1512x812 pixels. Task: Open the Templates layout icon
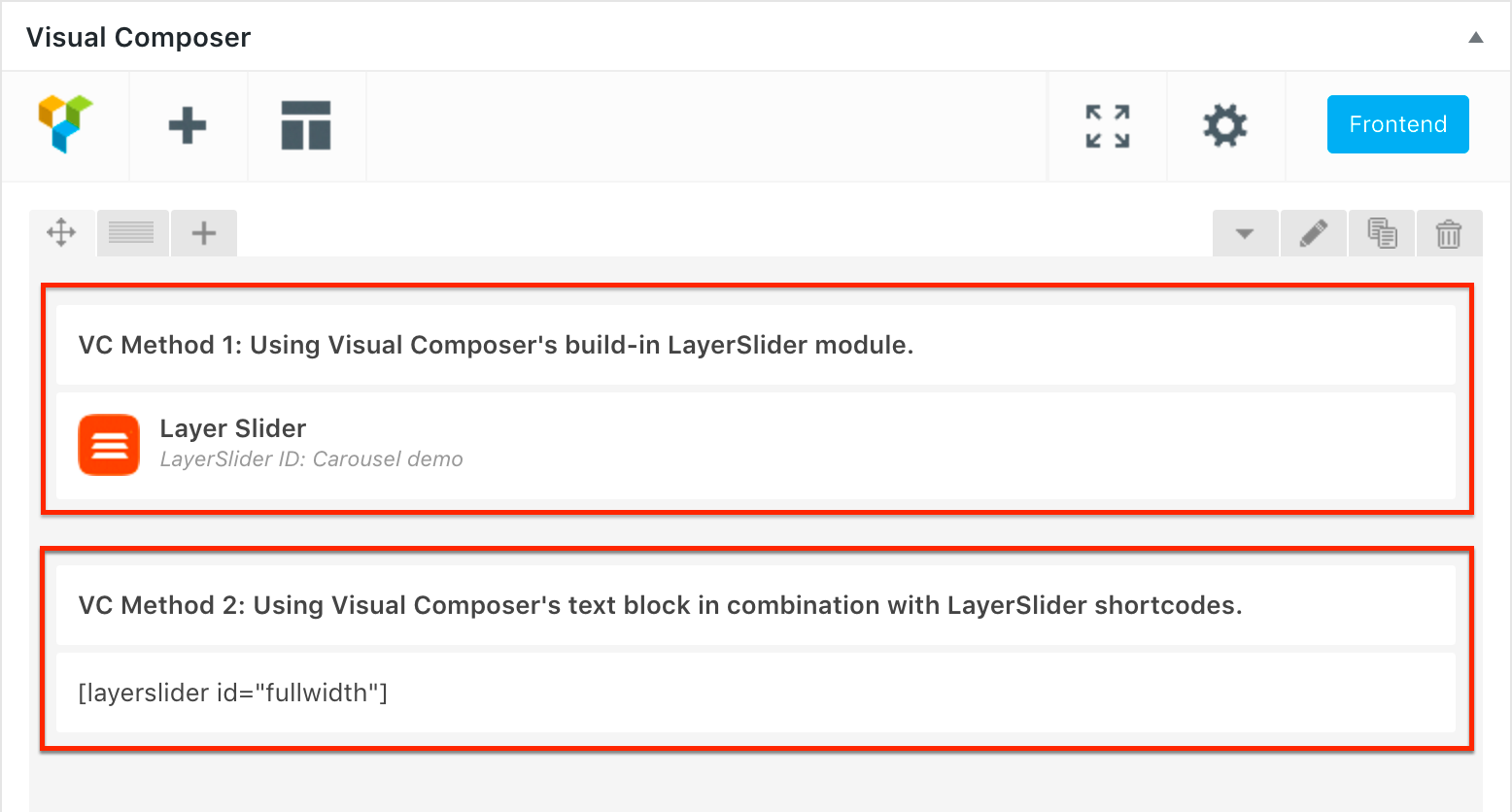click(x=306, y=125)
